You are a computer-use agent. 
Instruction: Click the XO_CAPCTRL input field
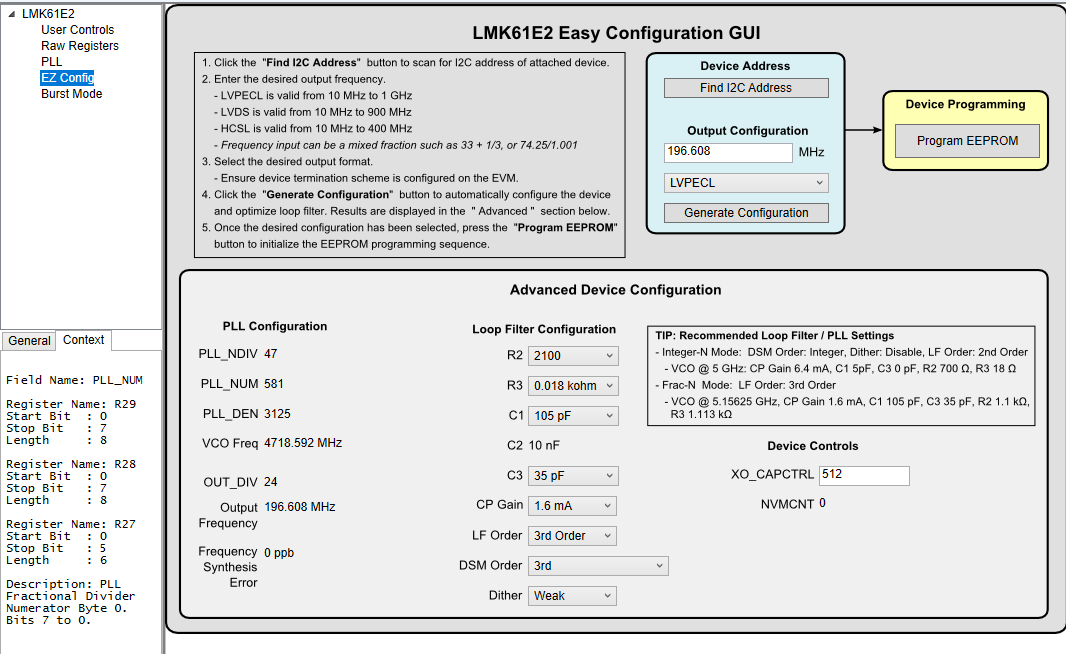click(864, 475)
